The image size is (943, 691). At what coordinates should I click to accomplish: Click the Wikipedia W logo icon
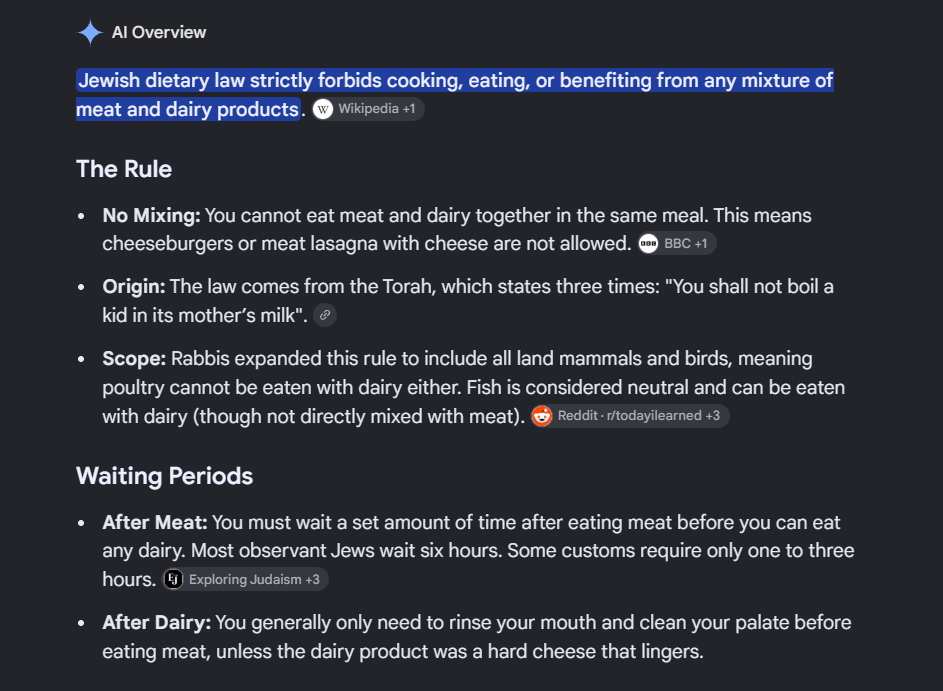coord(323,109)
